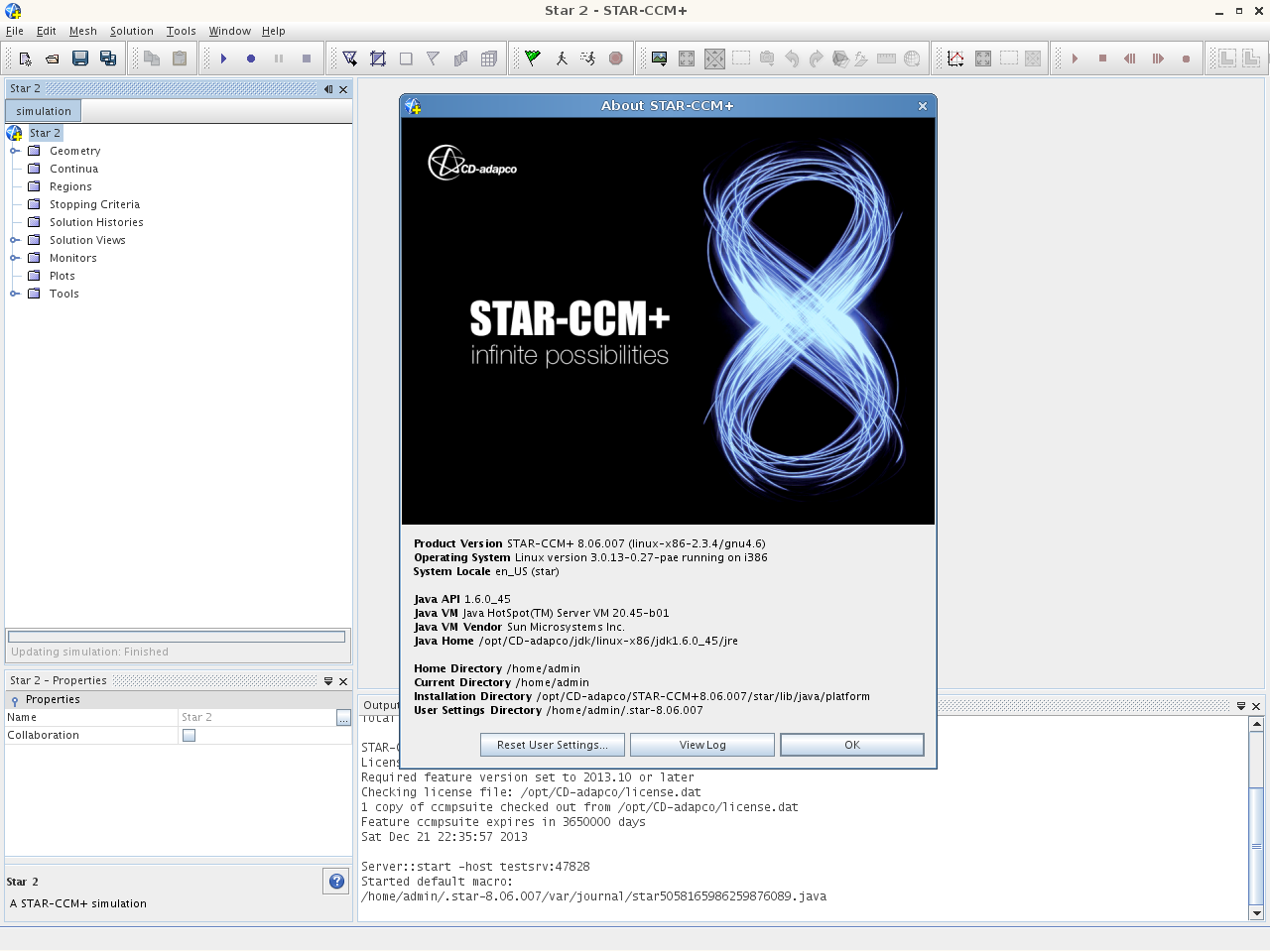Click the red animation record circle
1270x952 pixels.
[x=1186, y=59]
